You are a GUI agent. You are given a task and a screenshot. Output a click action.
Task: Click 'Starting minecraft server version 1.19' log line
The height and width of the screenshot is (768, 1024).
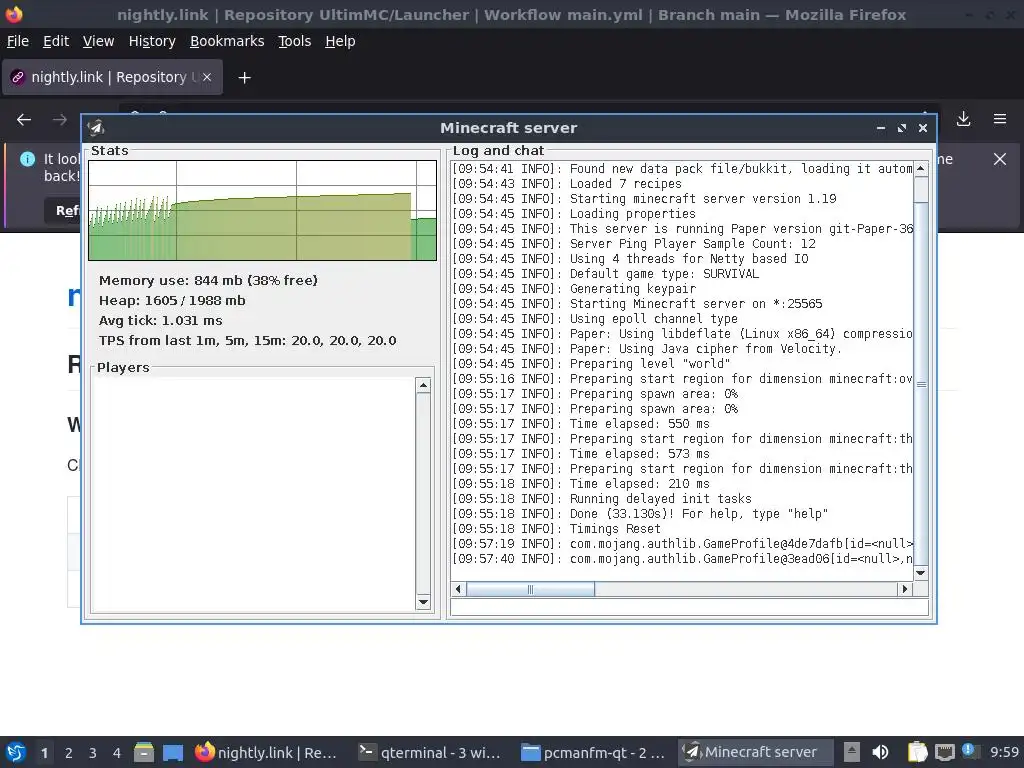tap(644, 199)
